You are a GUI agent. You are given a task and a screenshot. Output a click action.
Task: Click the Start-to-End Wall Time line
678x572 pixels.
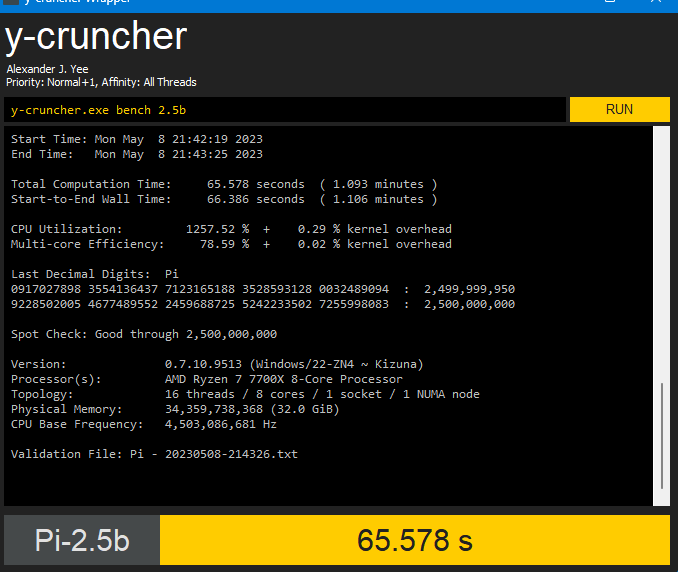coord(224,199)
